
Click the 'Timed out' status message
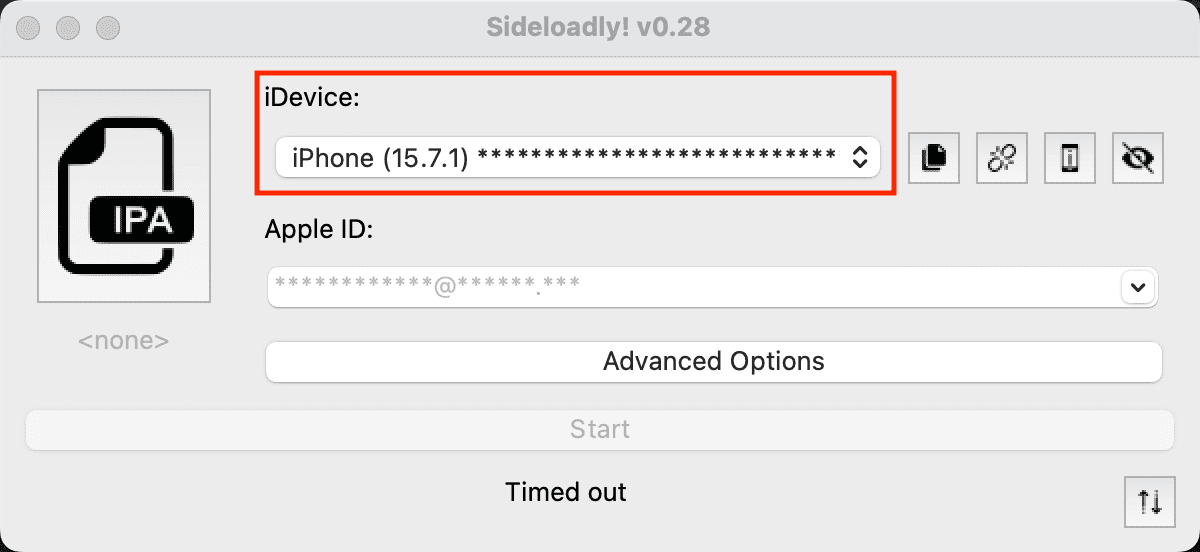pyautogui.click(x=566, y=492)
